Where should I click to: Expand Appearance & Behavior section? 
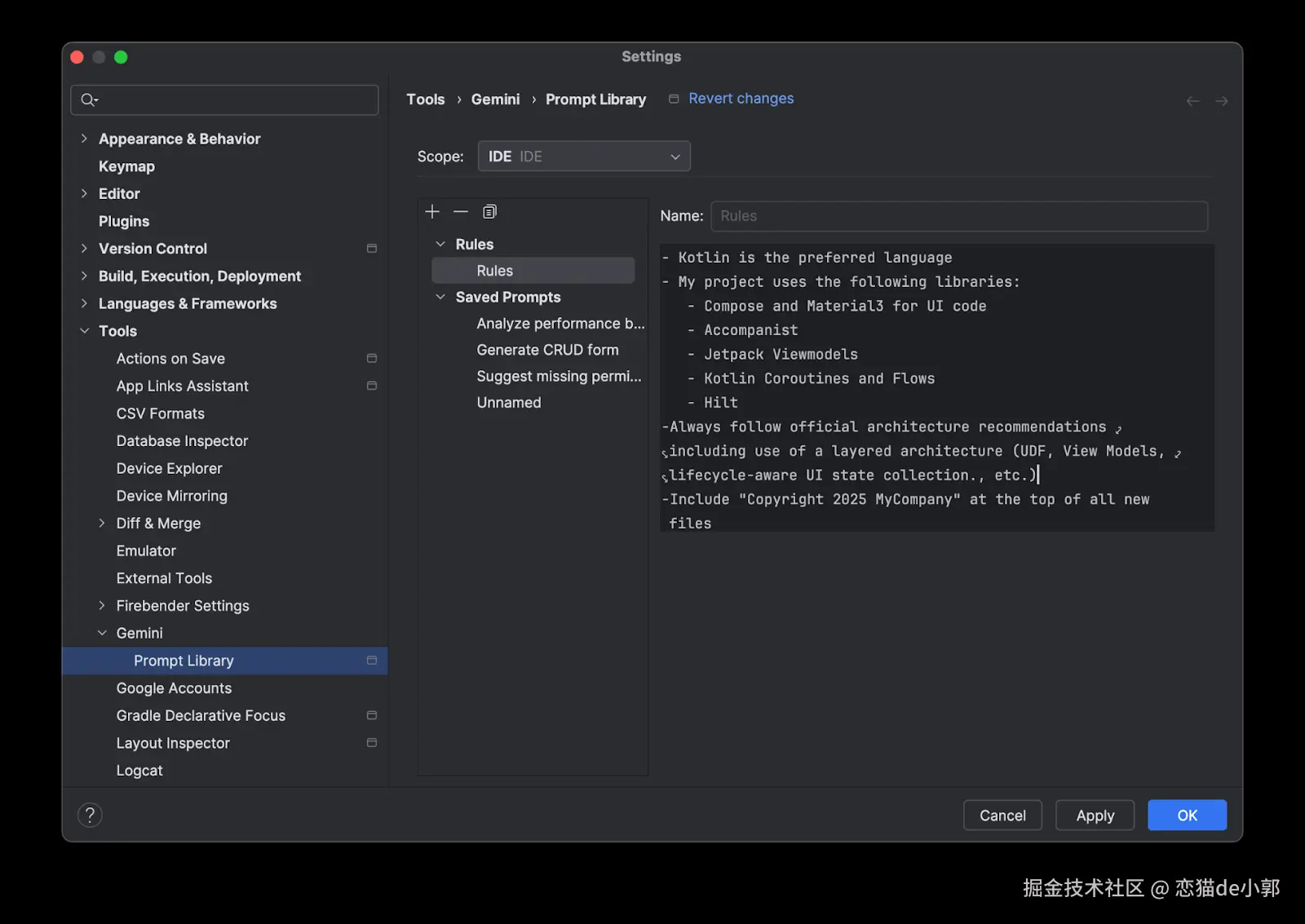click(x=84, y=139)
